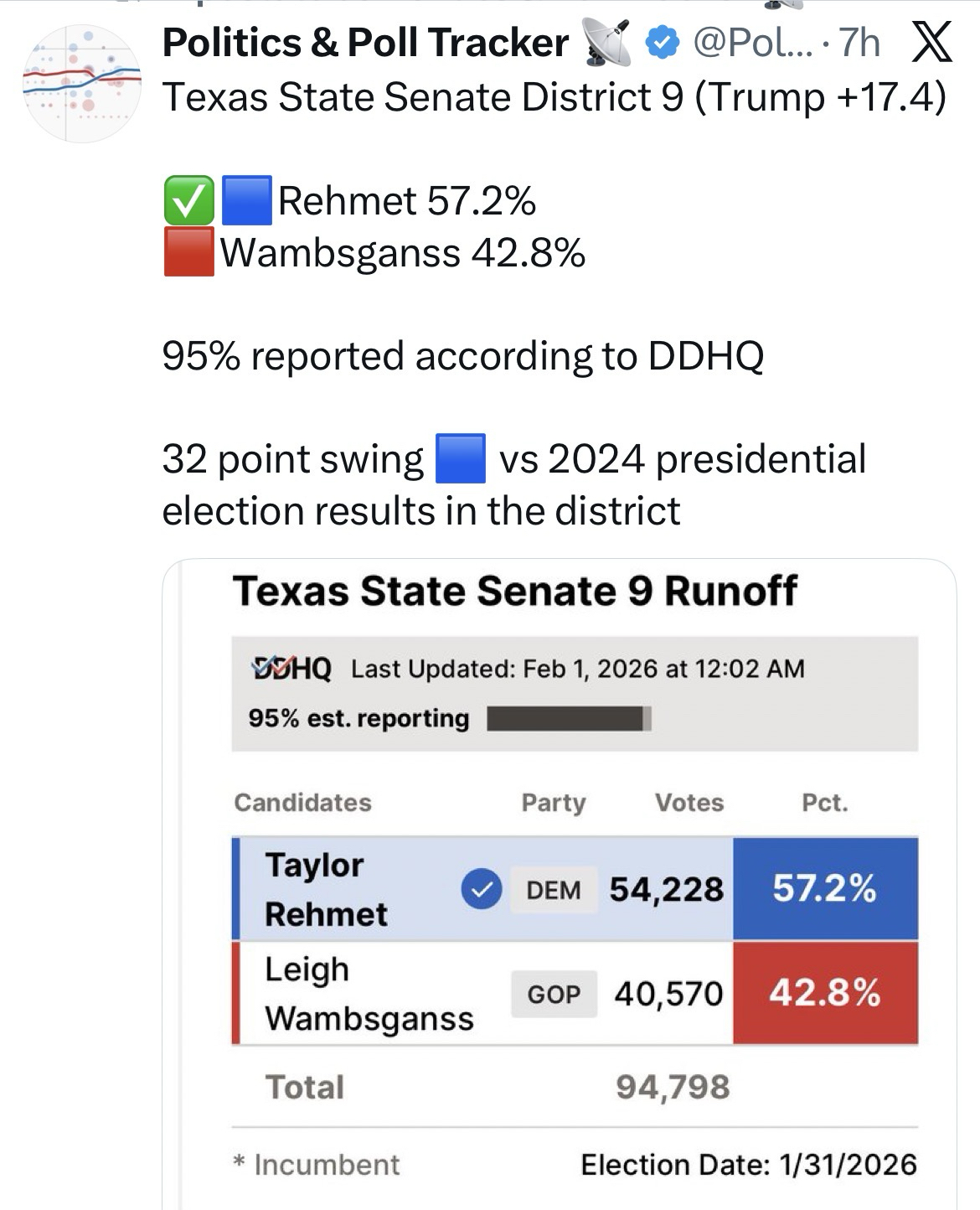Click the Votes column header

point(689,802)
